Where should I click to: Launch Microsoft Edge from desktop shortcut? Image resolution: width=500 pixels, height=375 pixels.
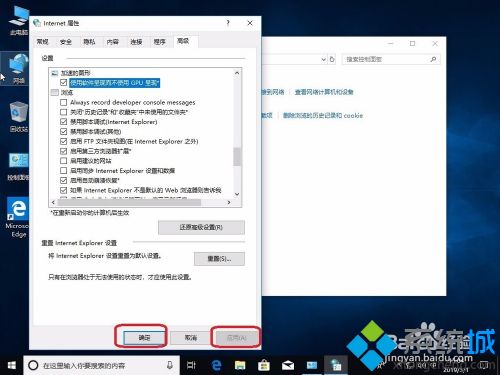[x=19, y=217]
